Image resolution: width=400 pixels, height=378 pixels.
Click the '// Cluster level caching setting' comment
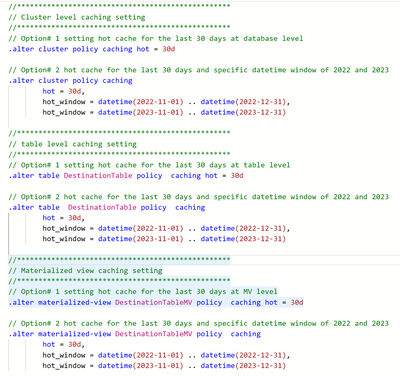pos(77,17)
